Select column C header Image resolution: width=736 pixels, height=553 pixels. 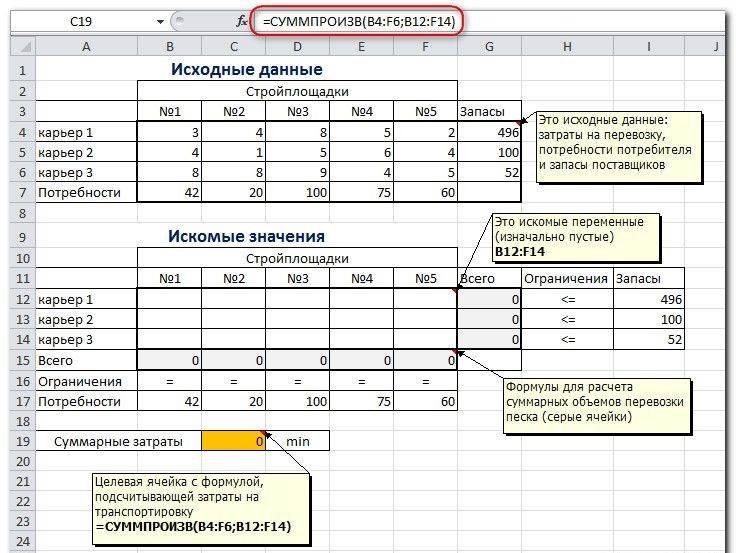[x=234, y=46]
